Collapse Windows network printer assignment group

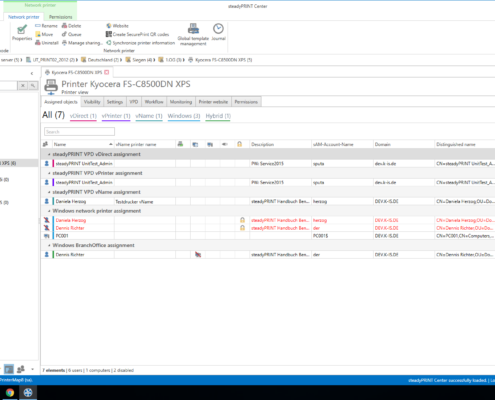pos(49,211)
